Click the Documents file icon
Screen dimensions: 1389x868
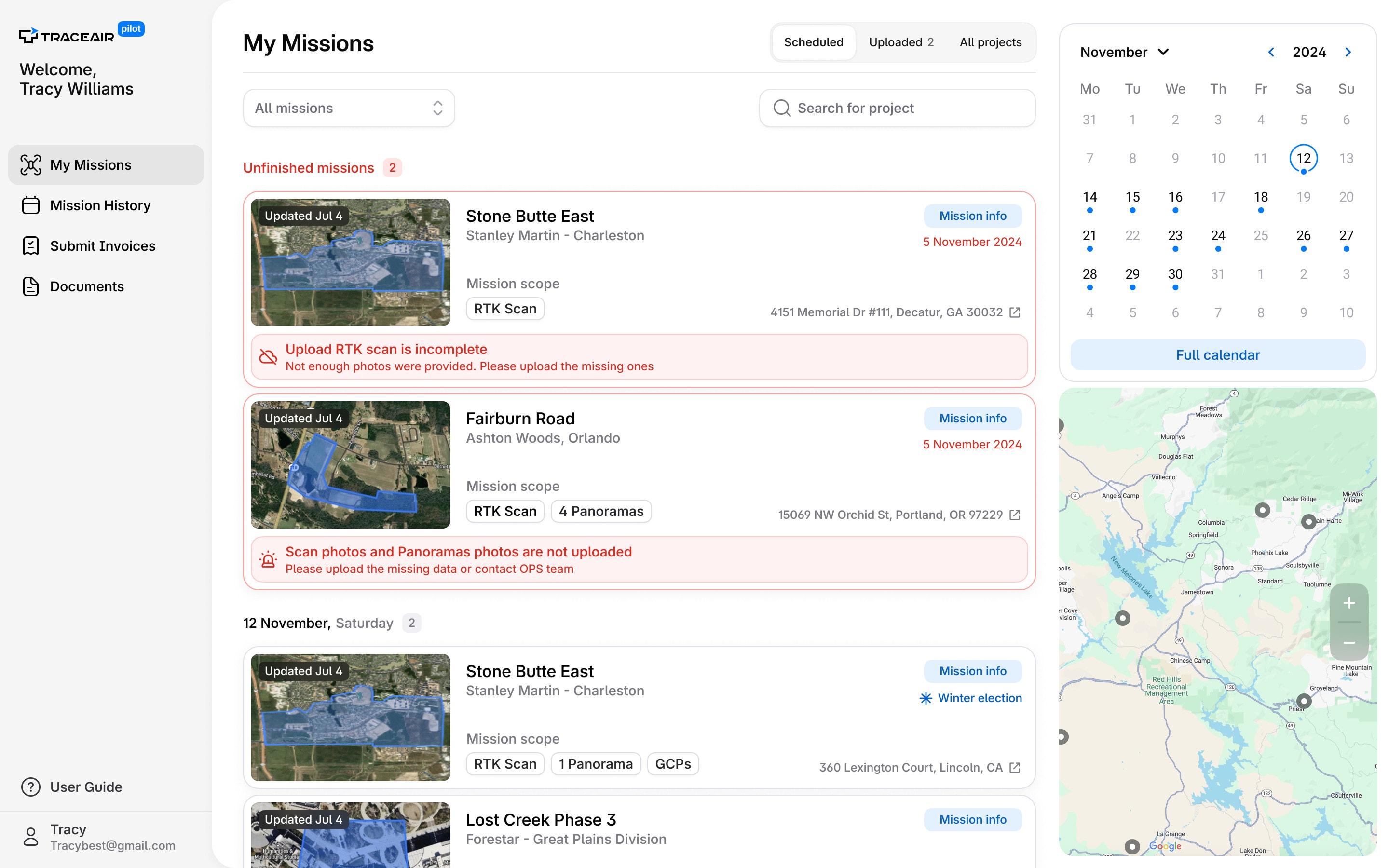tap(30, 286)
